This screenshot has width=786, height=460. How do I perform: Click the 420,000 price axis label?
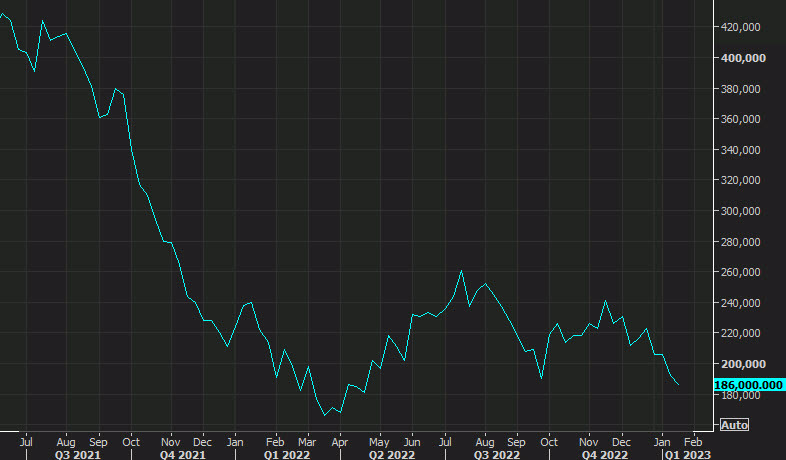(743, 28)
